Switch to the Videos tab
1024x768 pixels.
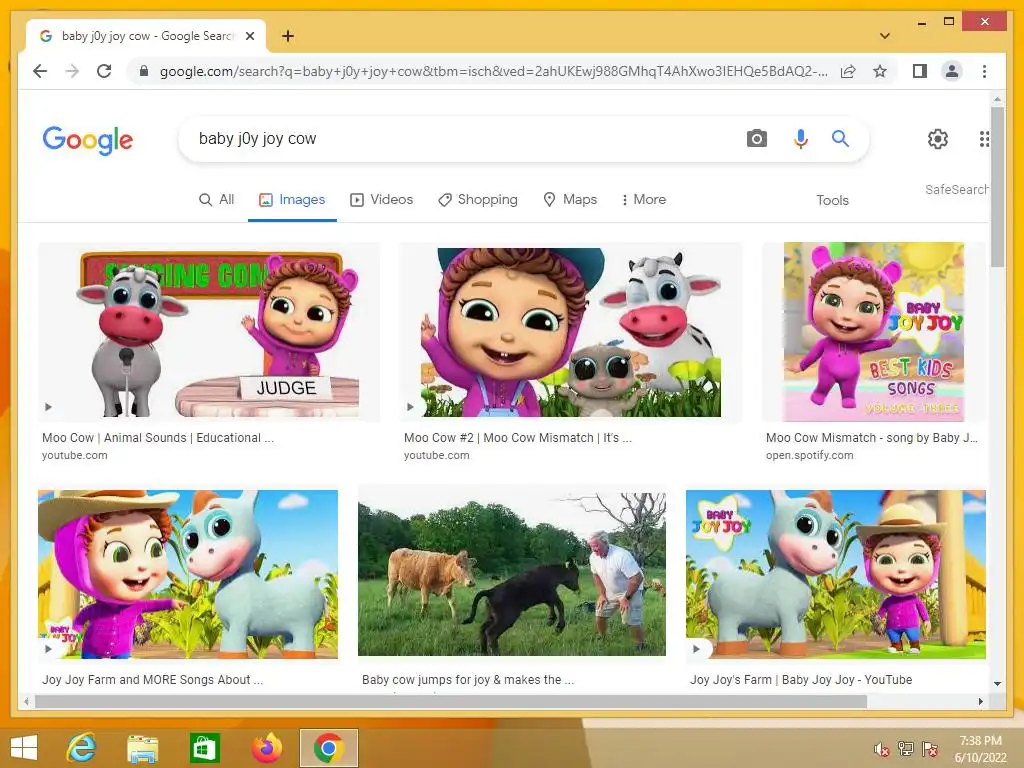click(x=382, y=199)
